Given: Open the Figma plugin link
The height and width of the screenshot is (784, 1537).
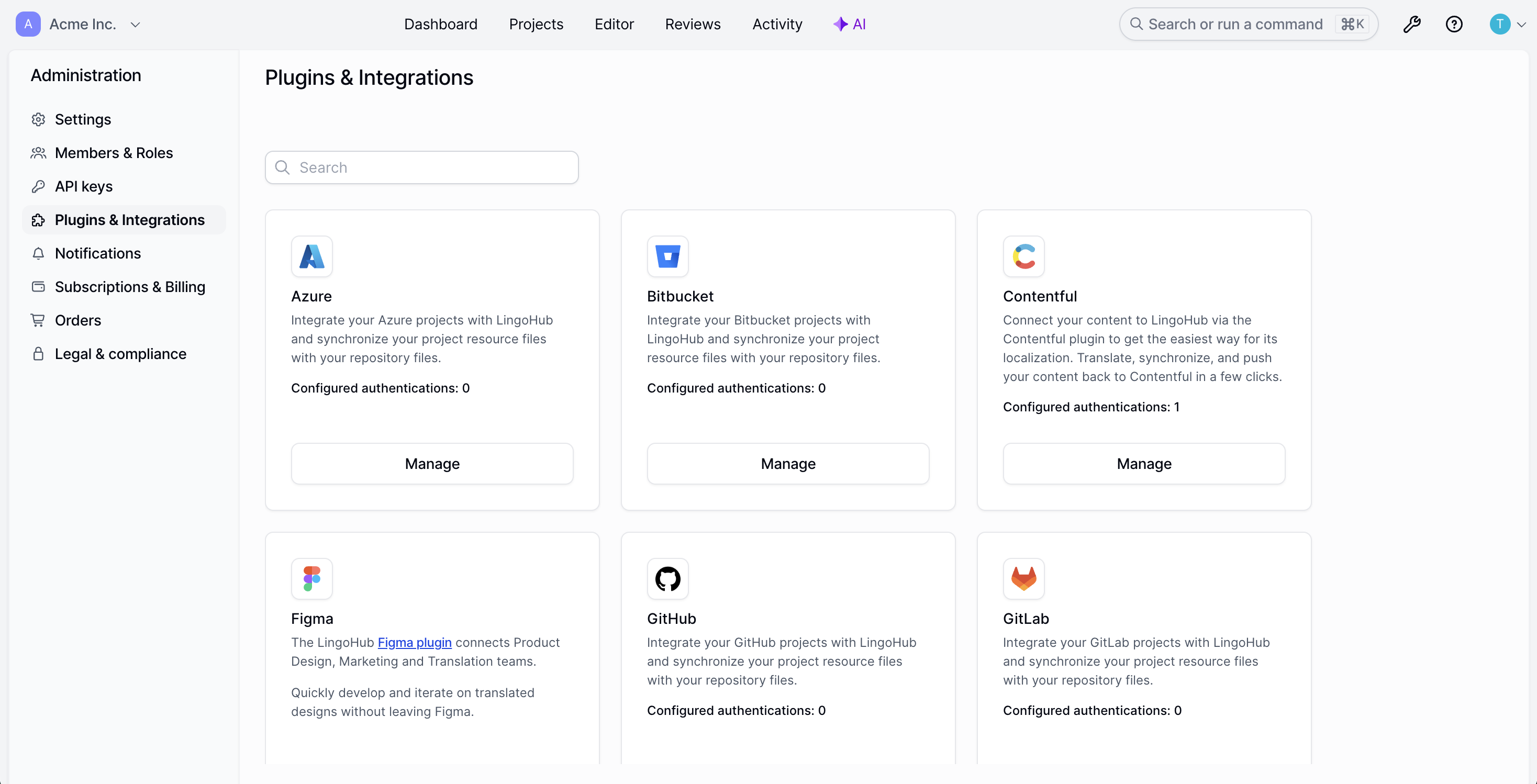Looking at the screenshot, I should point(415,643).
